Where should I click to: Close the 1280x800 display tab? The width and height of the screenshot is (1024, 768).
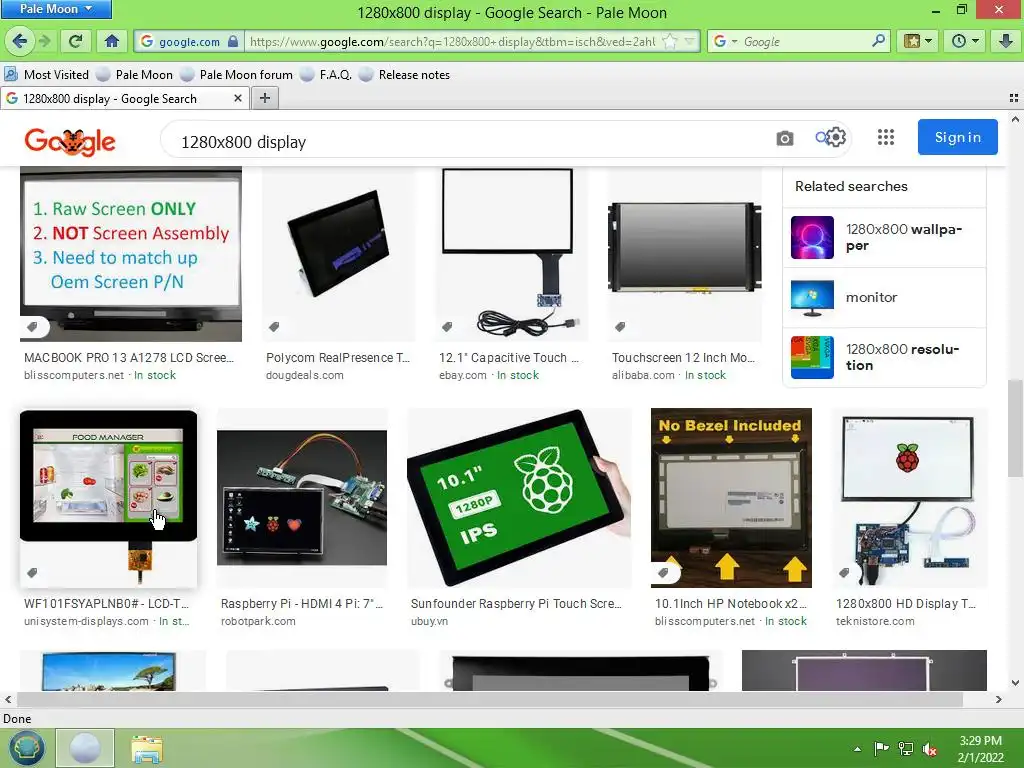[x=238, y=98]
